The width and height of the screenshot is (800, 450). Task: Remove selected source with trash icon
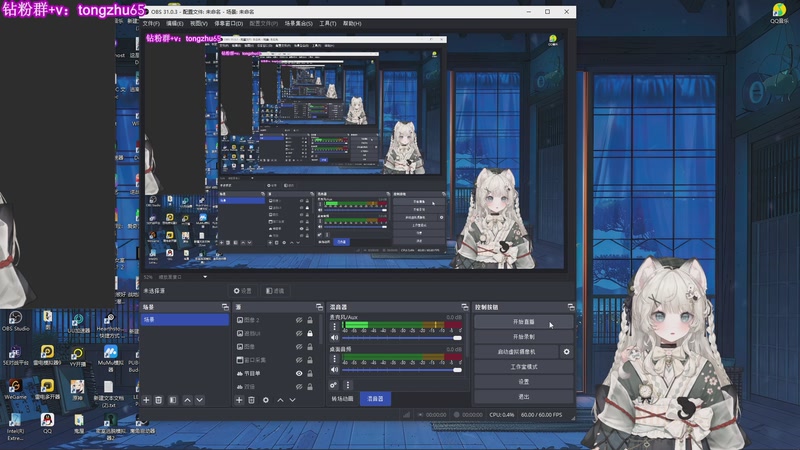pos(252,400)
